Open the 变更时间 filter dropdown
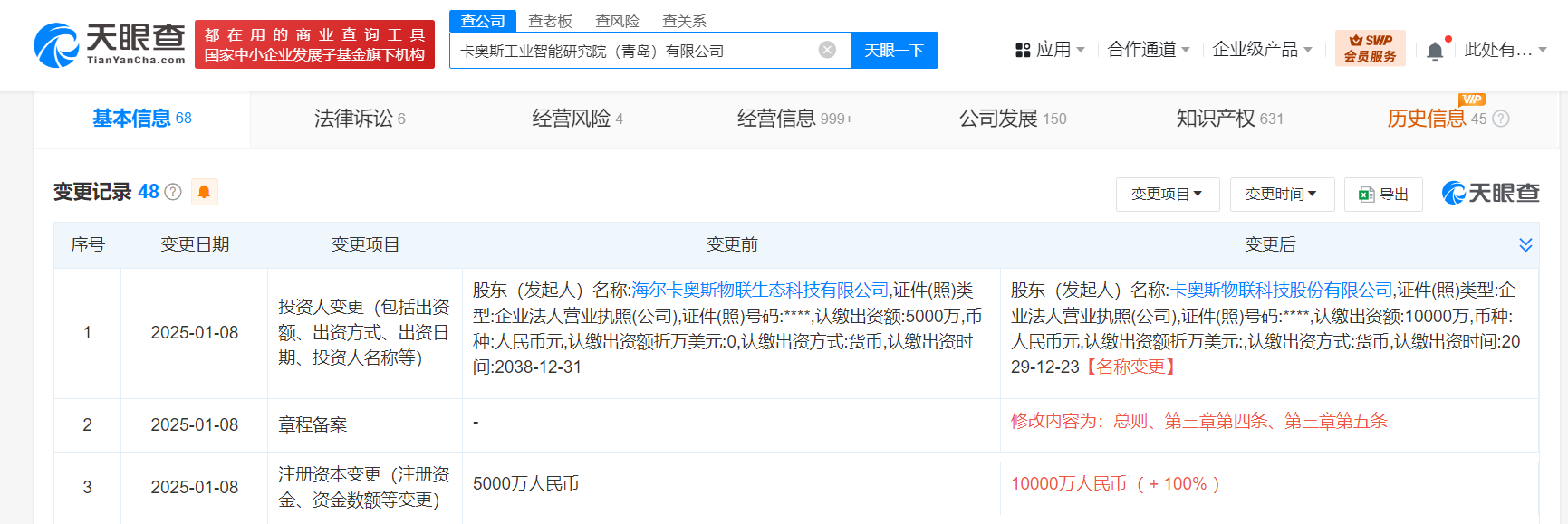The width and height of the screenshot is (1568, 524). (x=1282, y=195)
